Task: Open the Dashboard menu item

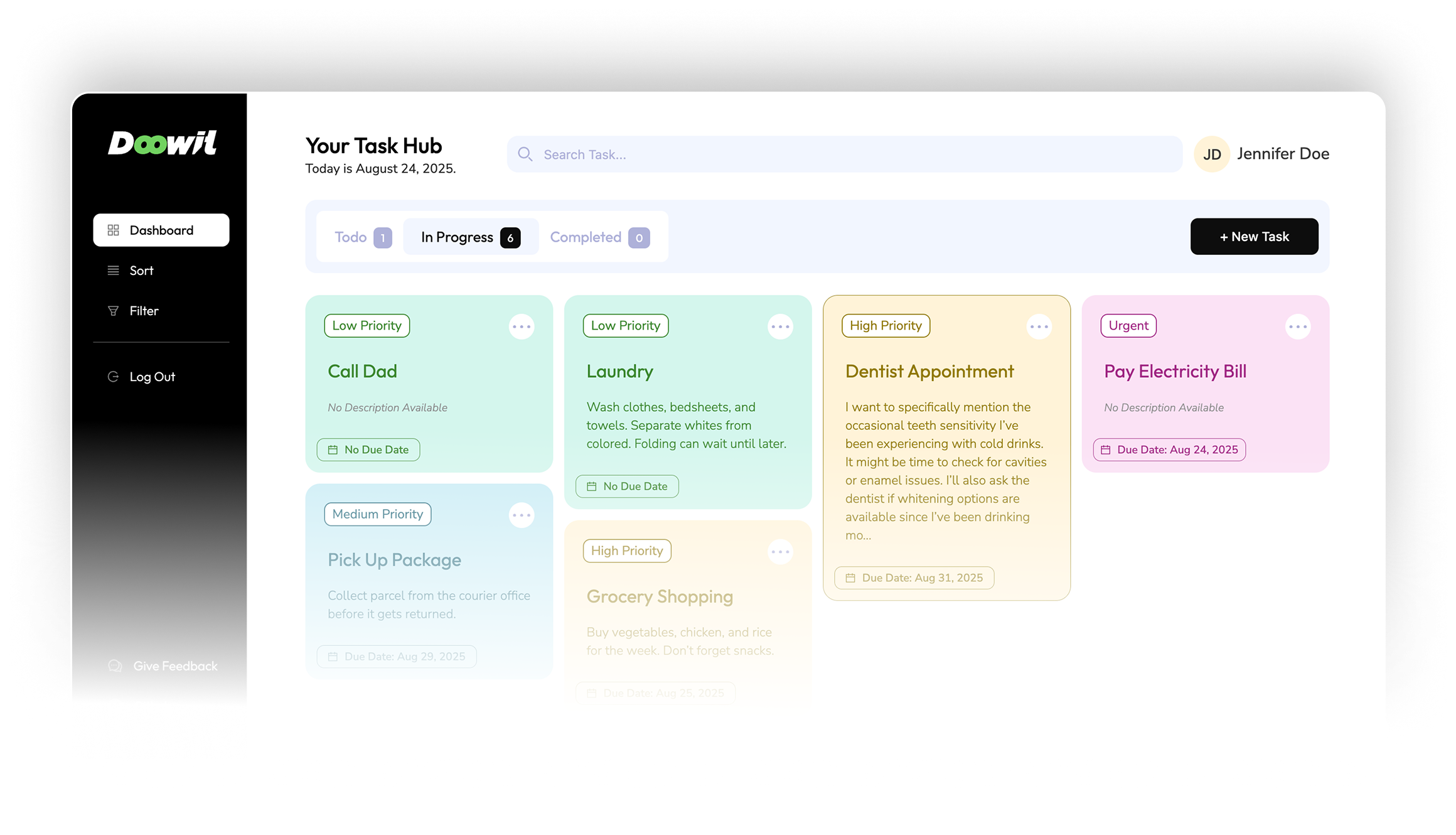Action: 161,230
